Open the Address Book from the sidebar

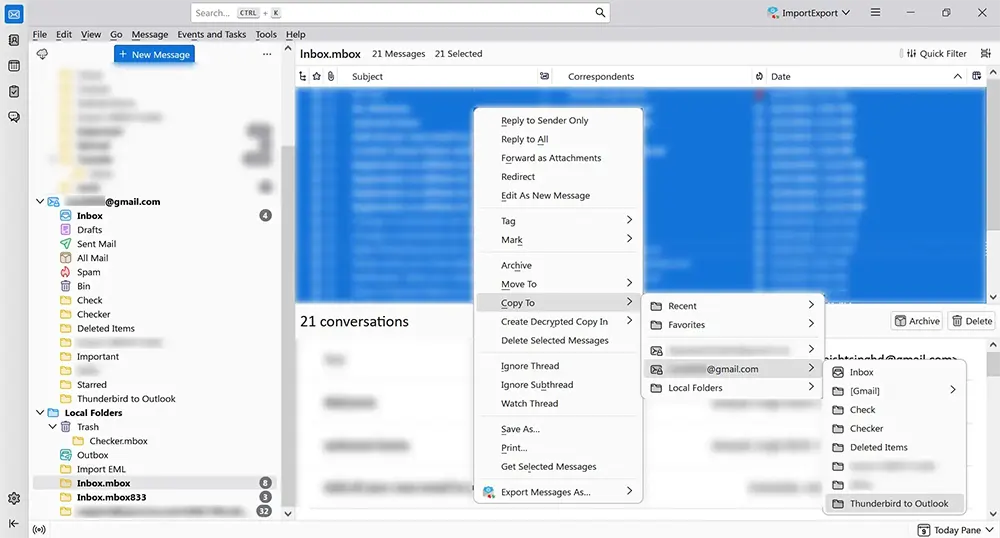13,40
